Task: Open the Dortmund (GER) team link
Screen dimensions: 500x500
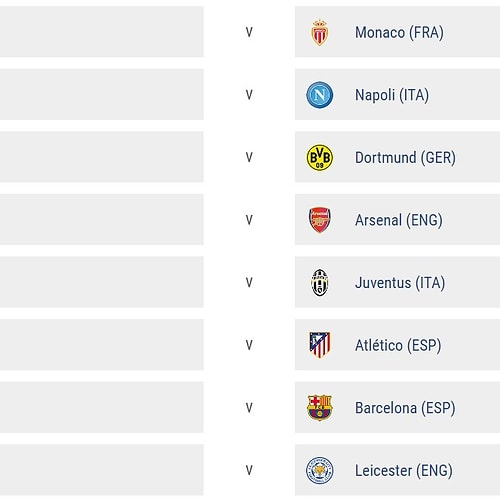Action: [x=405, y=158]
